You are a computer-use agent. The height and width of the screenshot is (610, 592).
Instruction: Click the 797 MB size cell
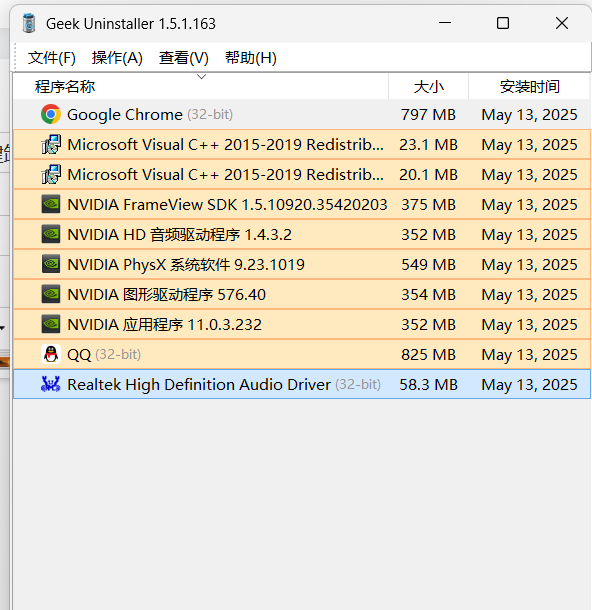pos(428,114)
